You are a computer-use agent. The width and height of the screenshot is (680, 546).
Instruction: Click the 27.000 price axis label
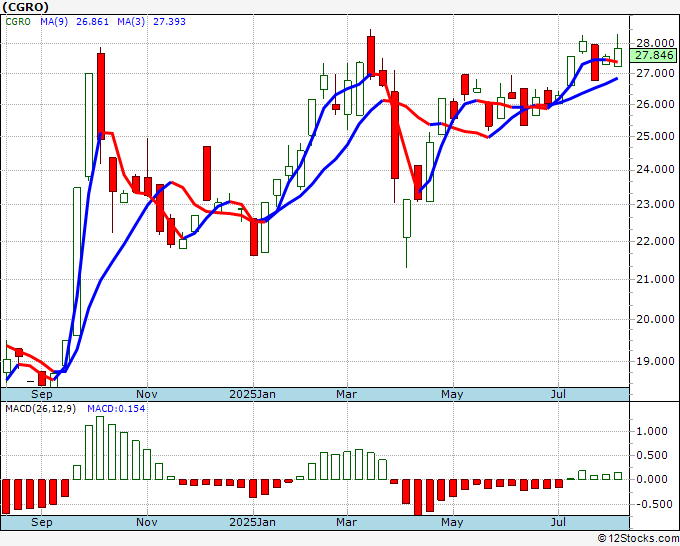655,73
